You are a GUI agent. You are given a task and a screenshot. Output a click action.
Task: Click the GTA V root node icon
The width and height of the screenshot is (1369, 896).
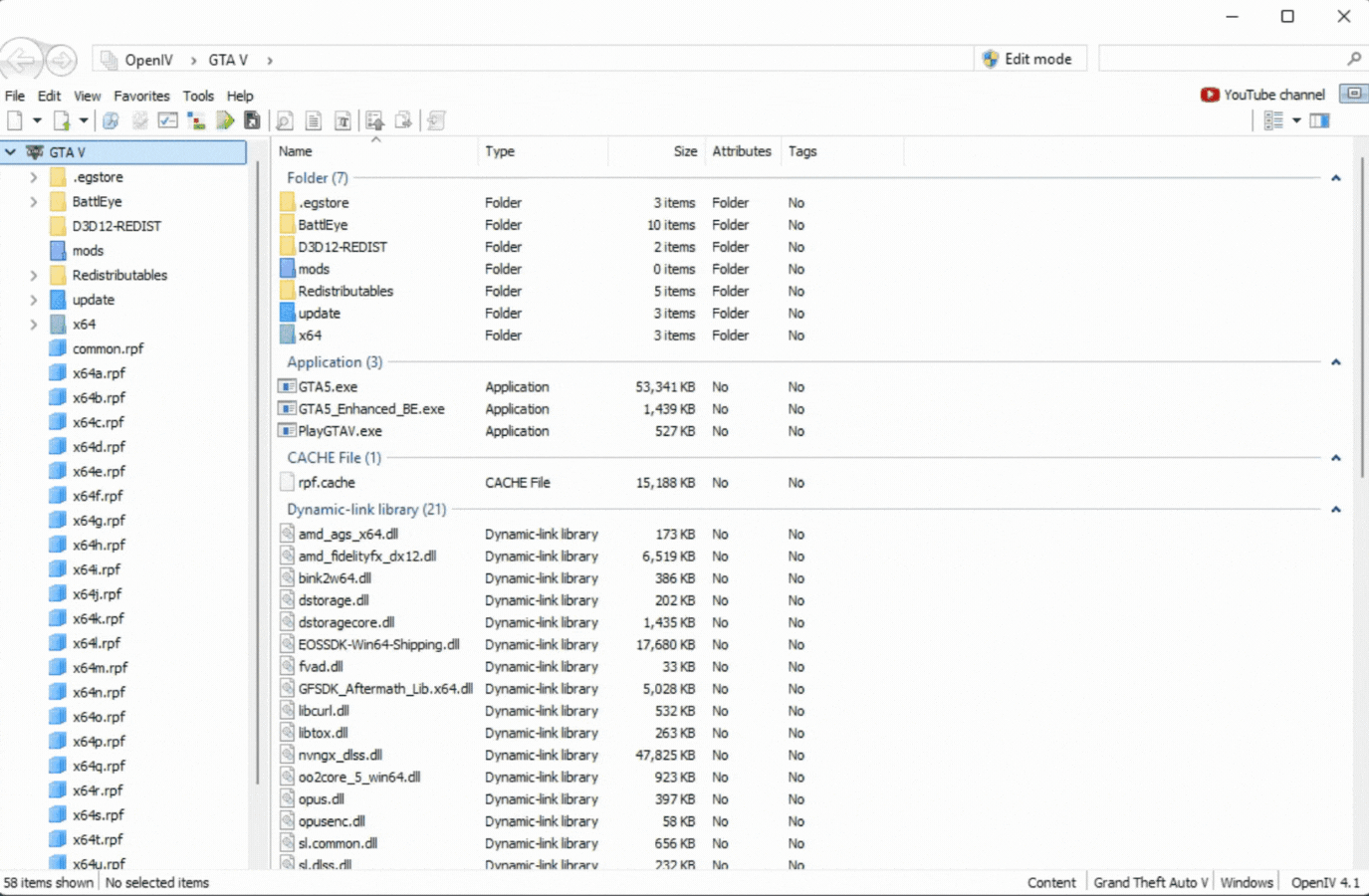(35, 152)
